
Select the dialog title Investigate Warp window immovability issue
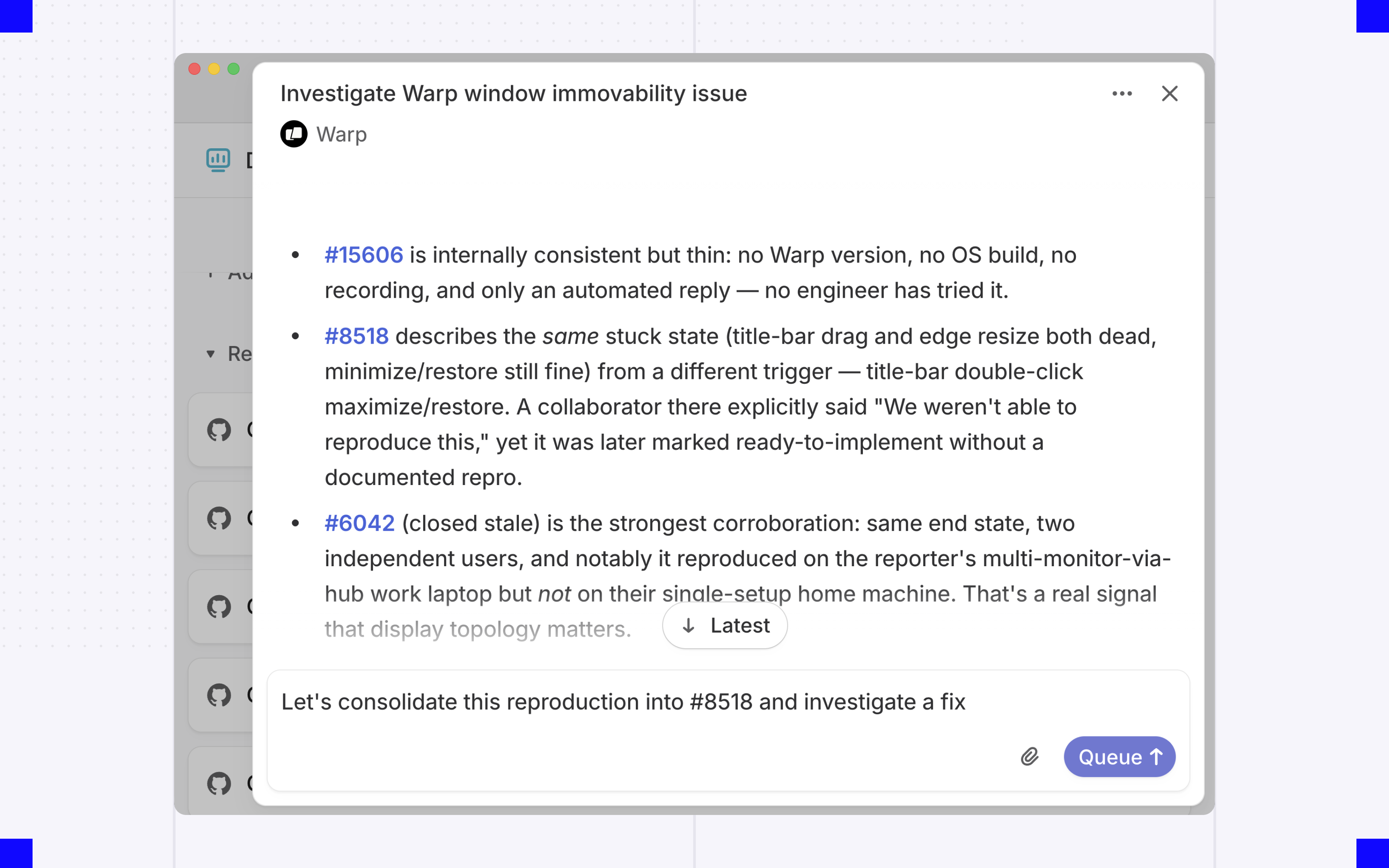514,94
